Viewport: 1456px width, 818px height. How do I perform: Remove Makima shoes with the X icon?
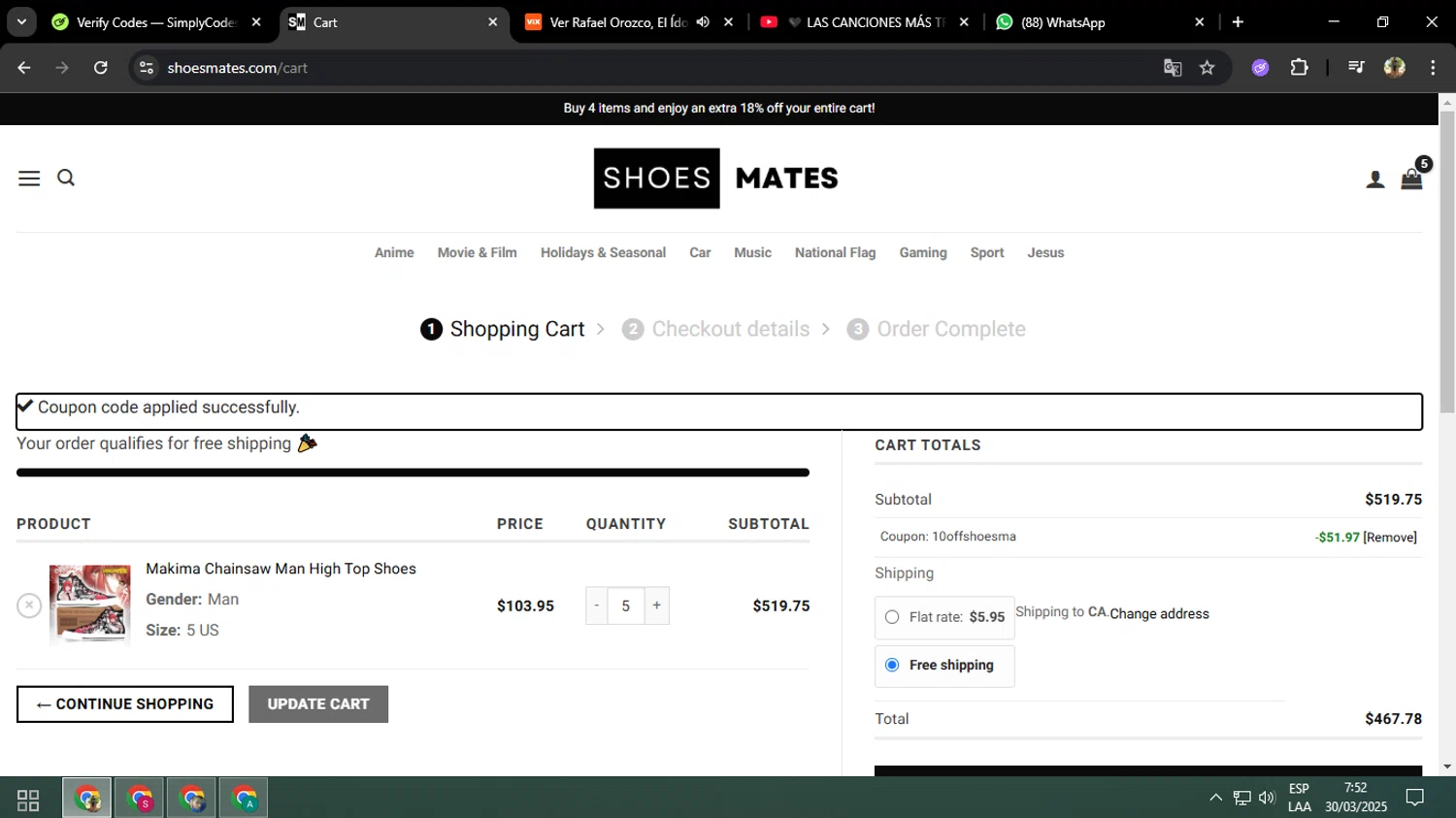click(x=29, y=605)
